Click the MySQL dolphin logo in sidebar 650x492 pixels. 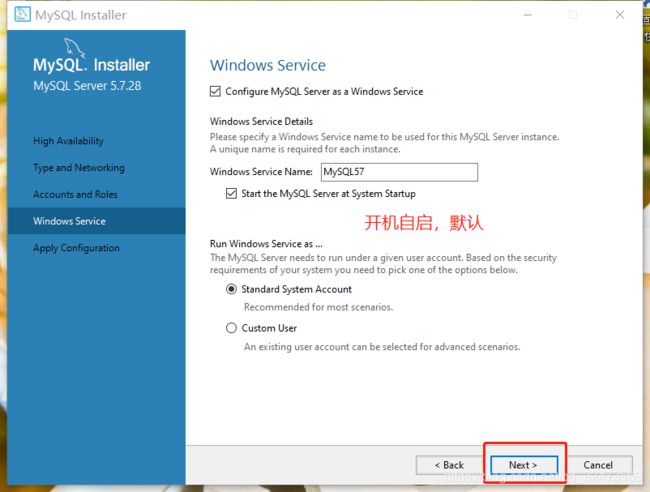point(74,48)
